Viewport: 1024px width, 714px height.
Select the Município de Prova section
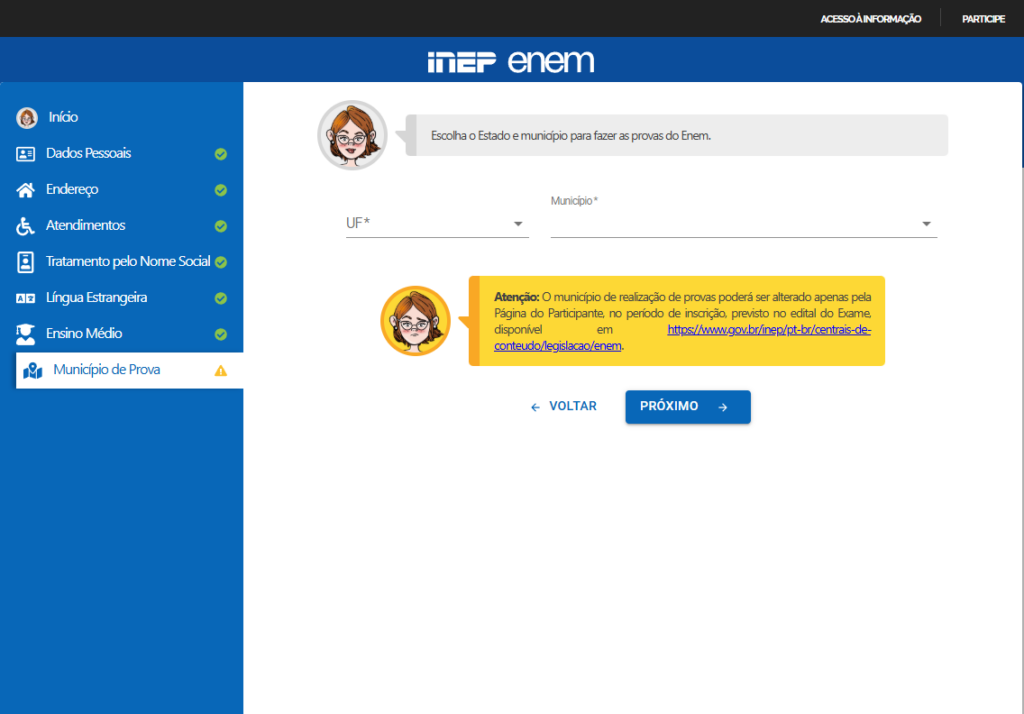(x=129, y=370)
